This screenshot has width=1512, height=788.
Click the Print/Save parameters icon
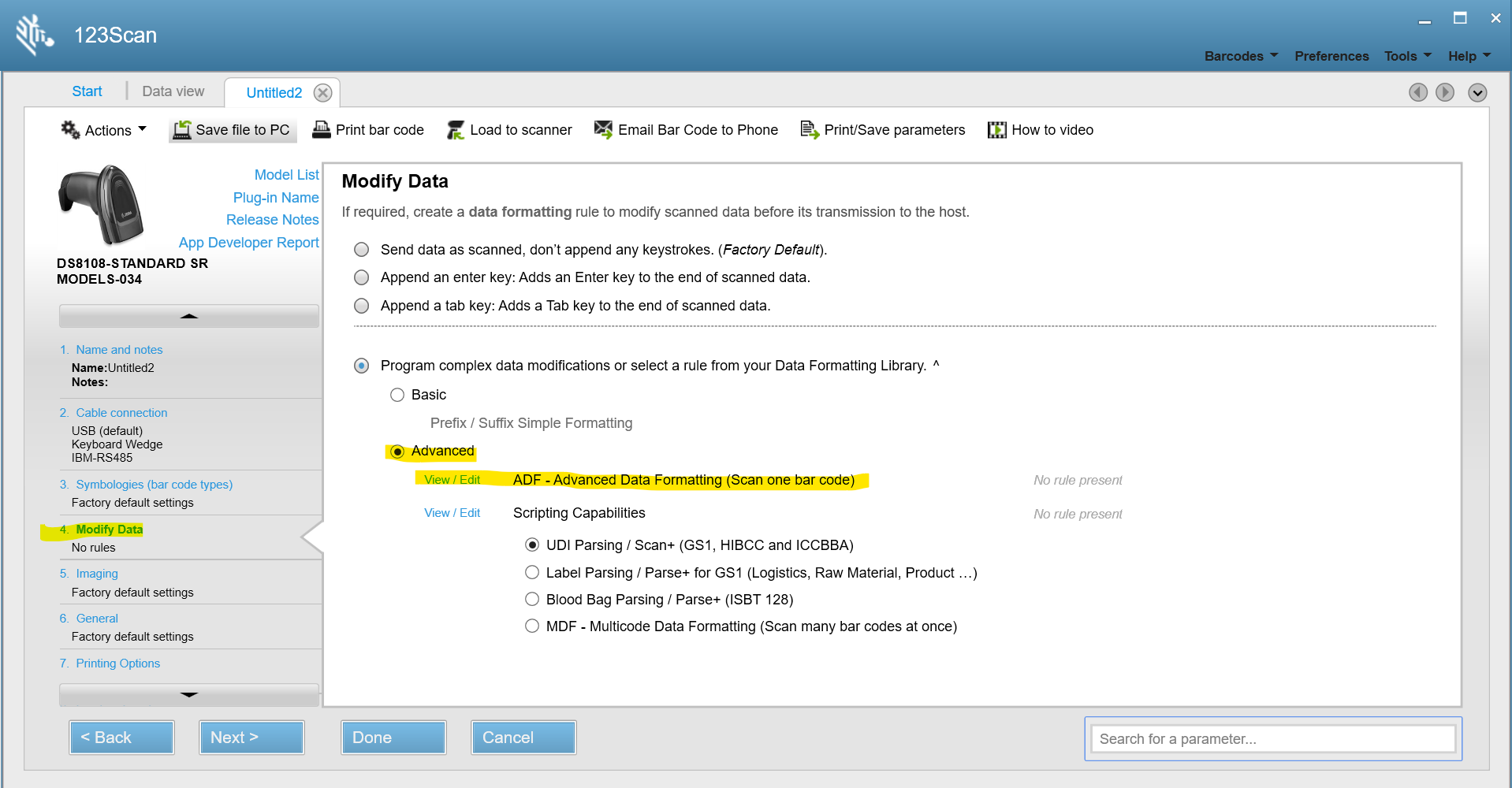[810, 130]
